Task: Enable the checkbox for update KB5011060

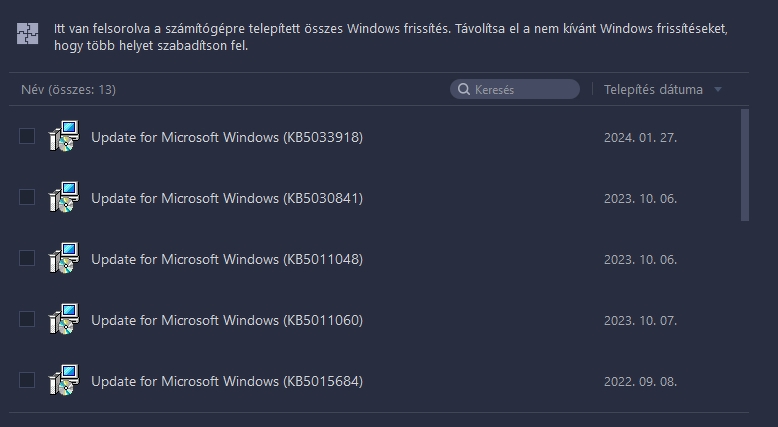Action: coord(27,319)
